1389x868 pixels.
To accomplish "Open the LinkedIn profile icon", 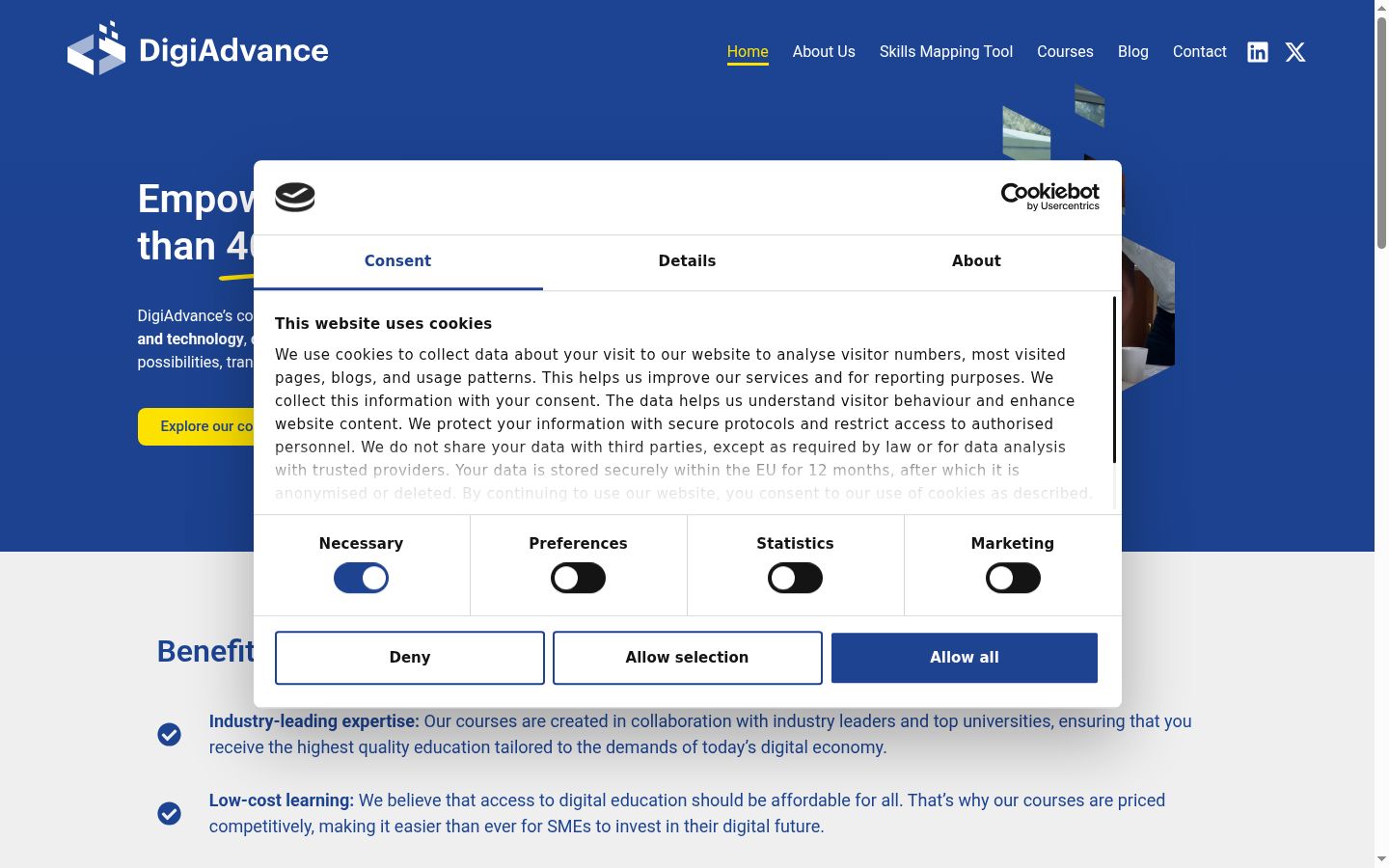I will coord(1258,52).
